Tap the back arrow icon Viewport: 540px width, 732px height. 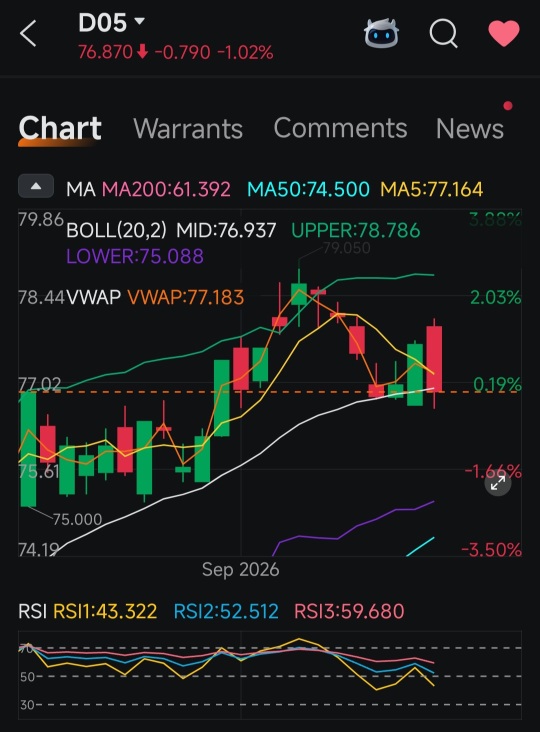(28, 34)
